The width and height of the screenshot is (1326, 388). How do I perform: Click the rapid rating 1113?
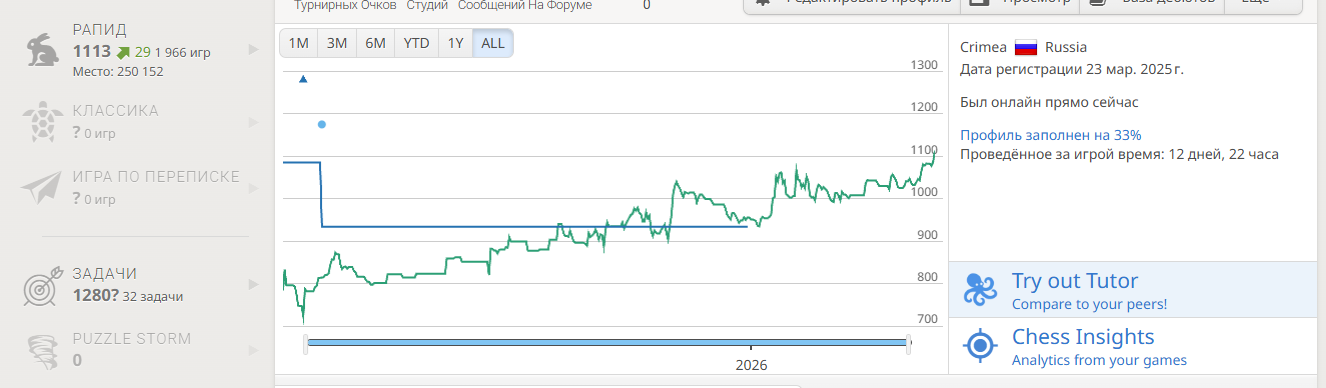[92, 51]
